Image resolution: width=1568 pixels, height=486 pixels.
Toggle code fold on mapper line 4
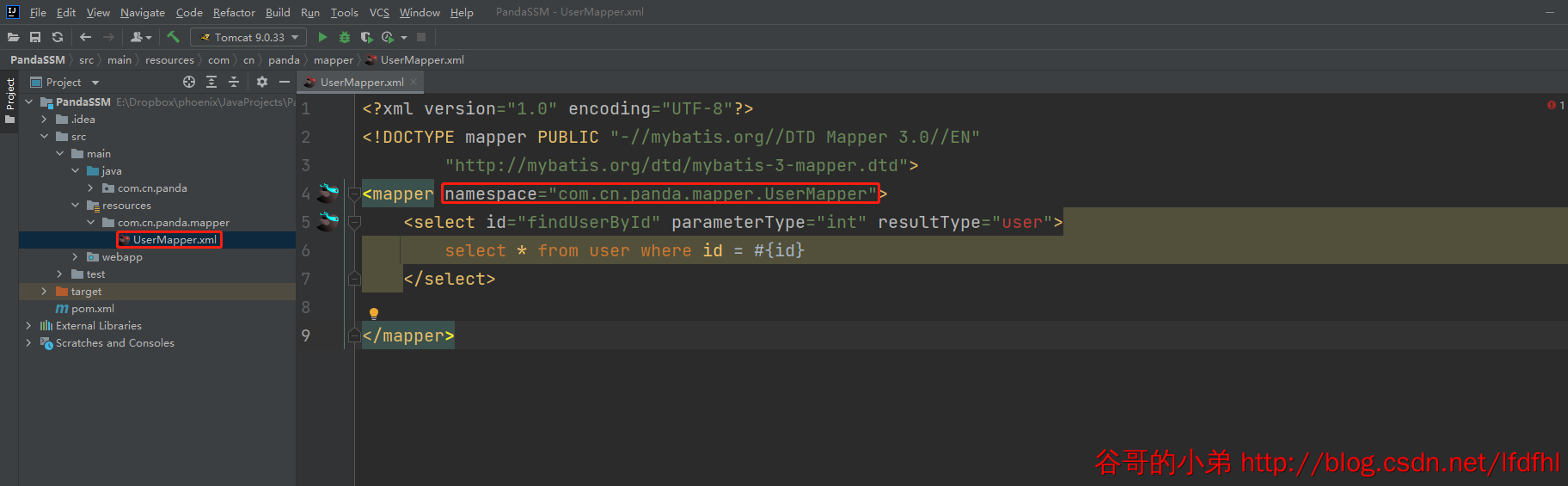(354, 194)
